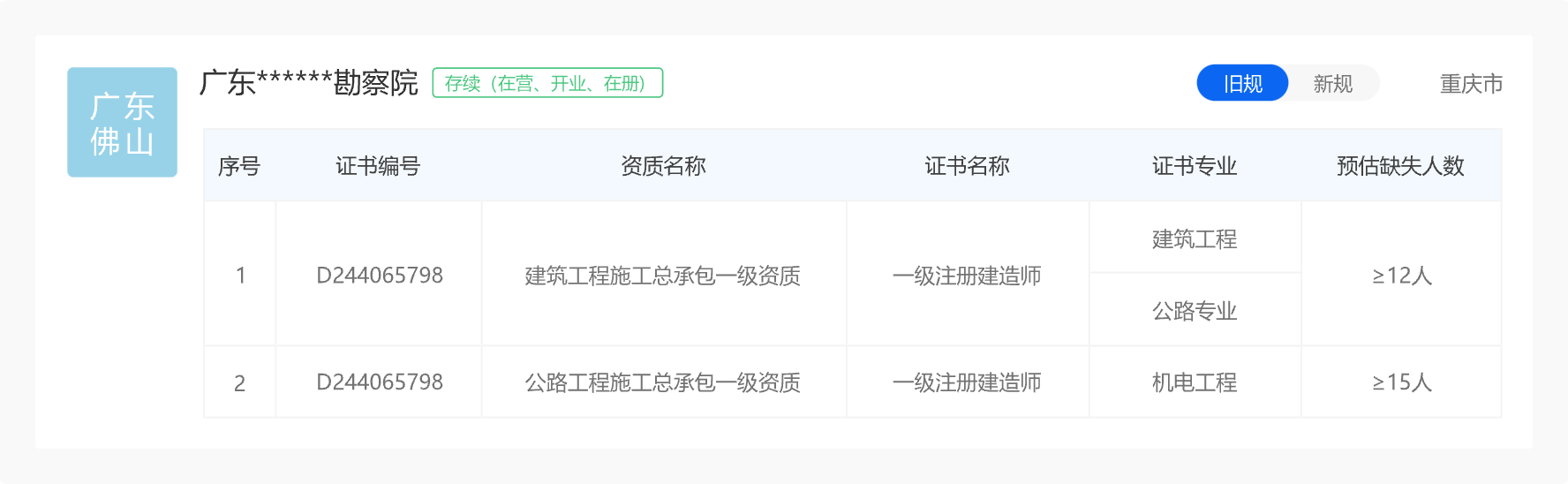Click the ≥12人 estimated shortage cell
Image resolution: width=1568 pixels, height=484 pixels.
pyautogui.click(x=1401, y=276)
